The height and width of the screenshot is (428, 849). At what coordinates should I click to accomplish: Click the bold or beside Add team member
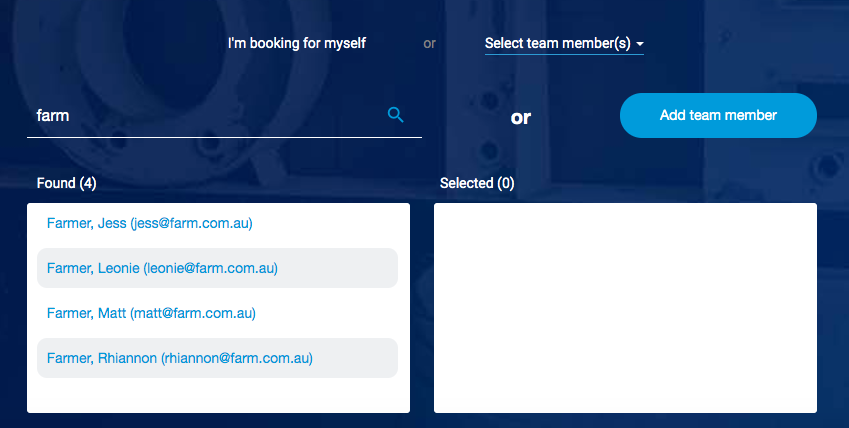521,118
